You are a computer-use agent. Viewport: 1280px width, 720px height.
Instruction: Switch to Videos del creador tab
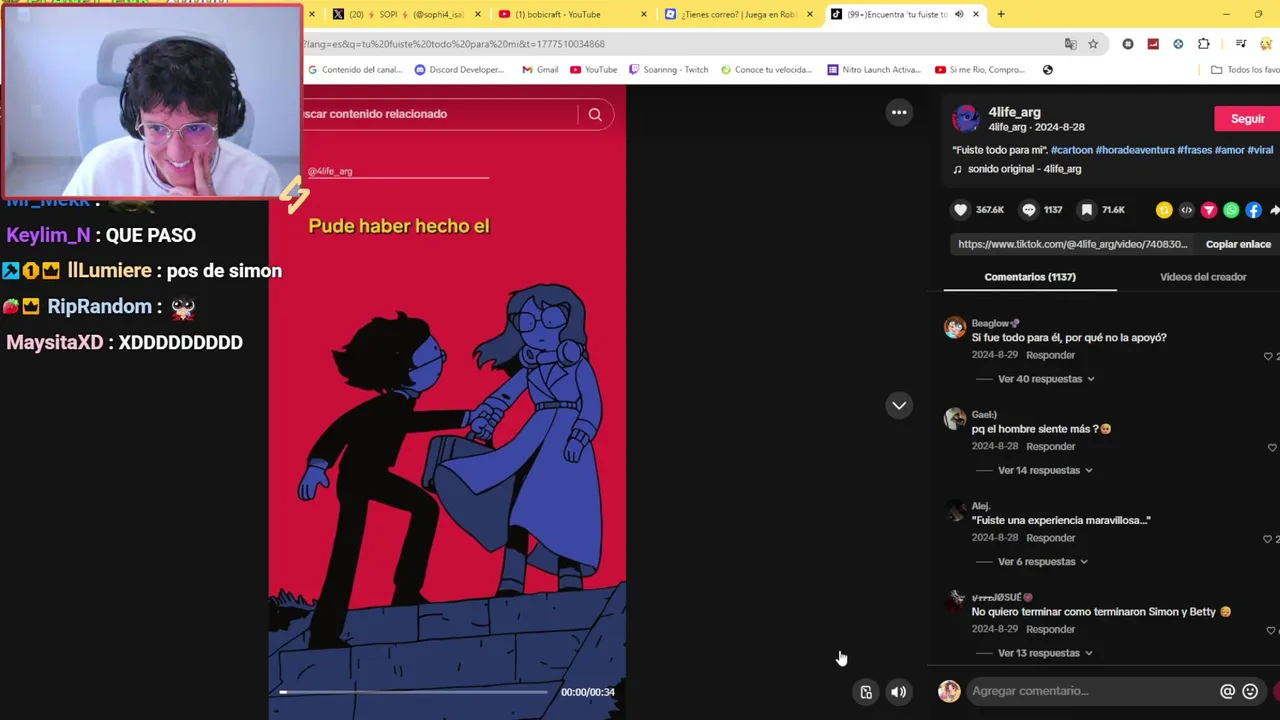click(1203, 277)
